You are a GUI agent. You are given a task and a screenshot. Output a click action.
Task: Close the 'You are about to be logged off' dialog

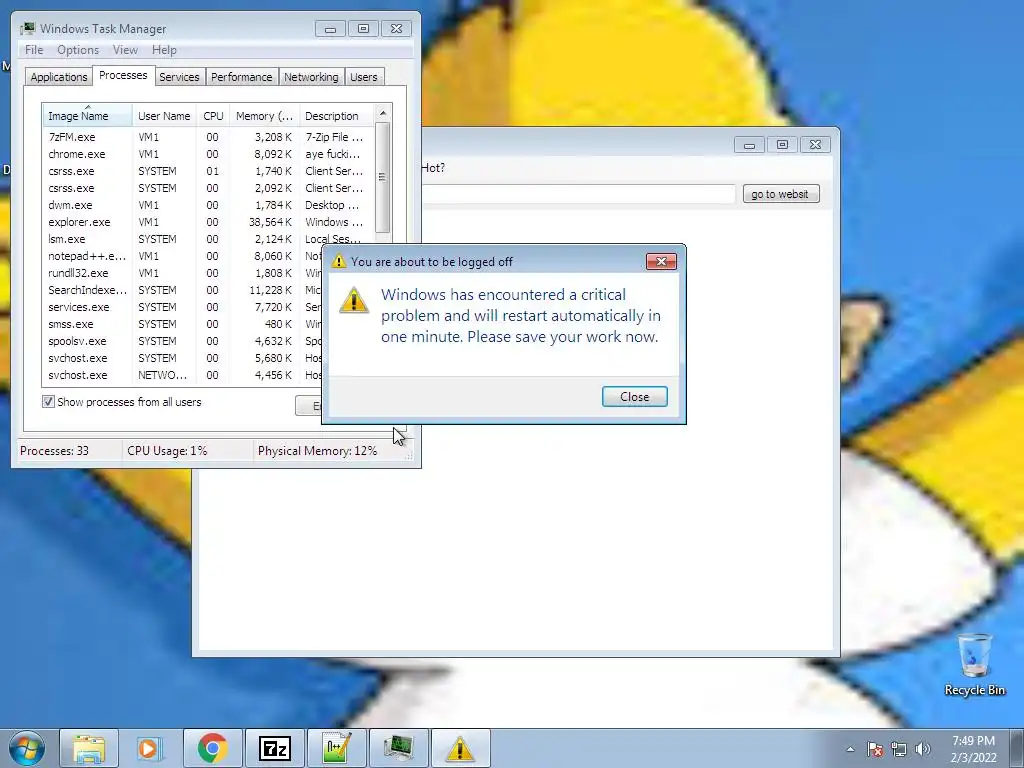click(661, 261)
